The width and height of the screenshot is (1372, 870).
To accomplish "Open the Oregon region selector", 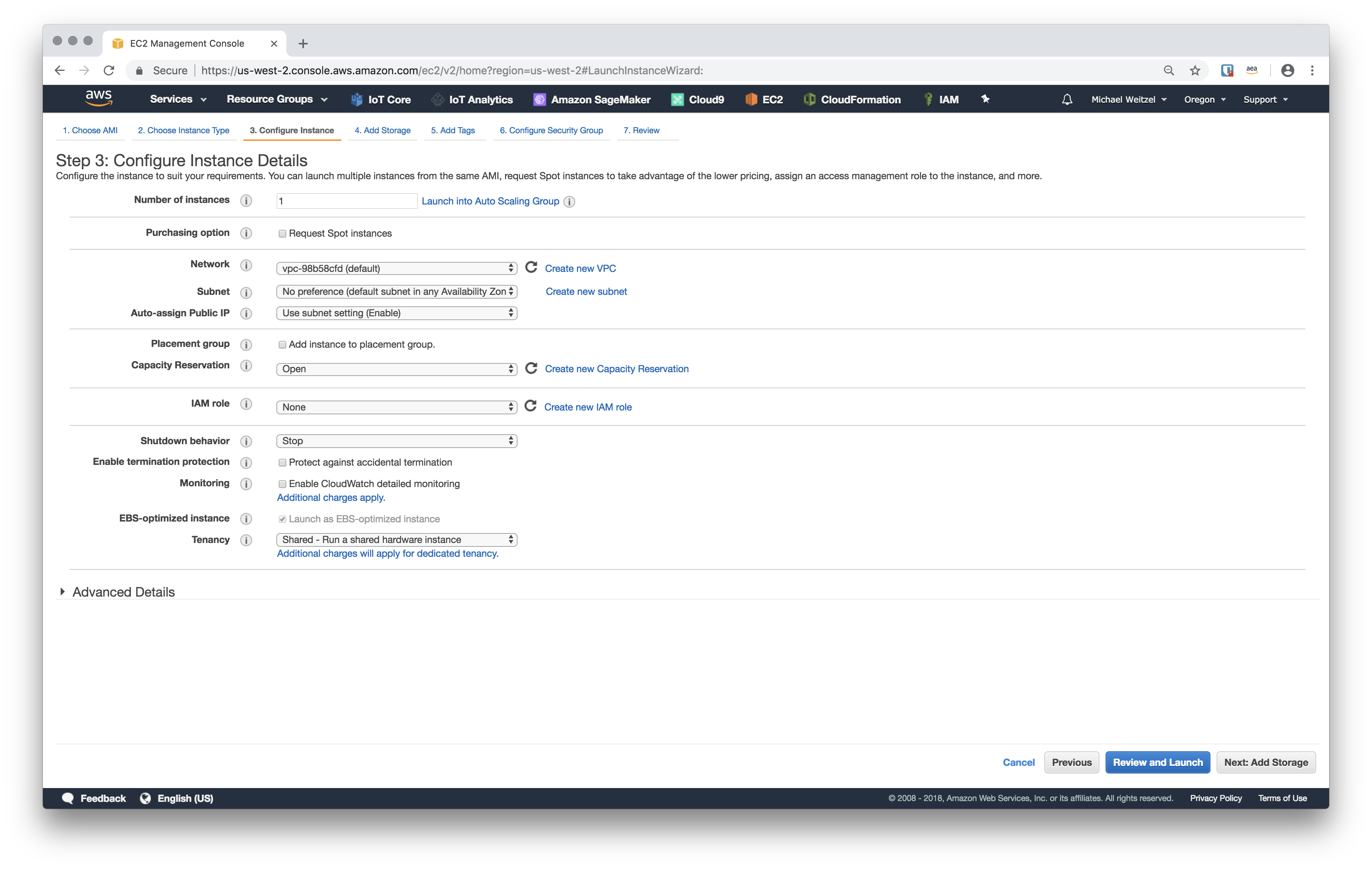I will 1204,99.
